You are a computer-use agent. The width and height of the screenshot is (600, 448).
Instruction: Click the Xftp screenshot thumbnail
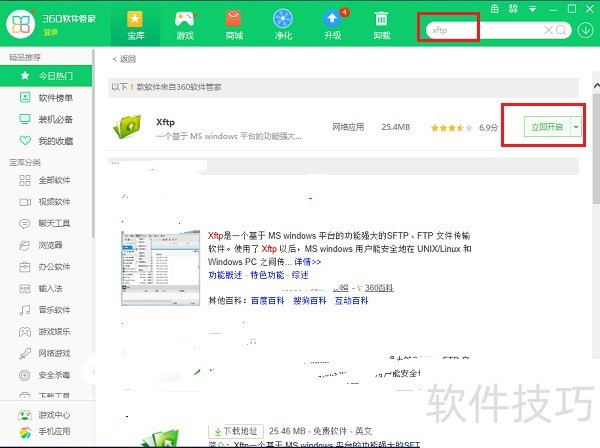[161, 268]
